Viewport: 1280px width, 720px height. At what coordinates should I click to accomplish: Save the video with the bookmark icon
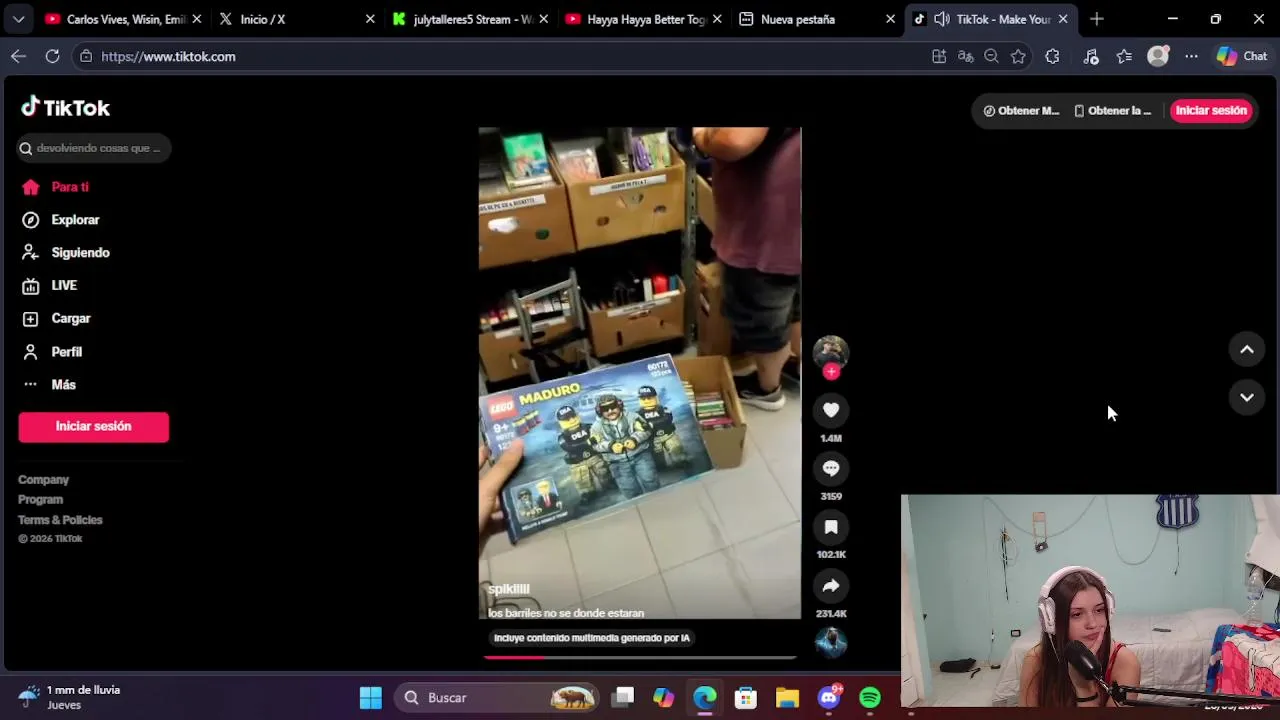click(831, 527)
